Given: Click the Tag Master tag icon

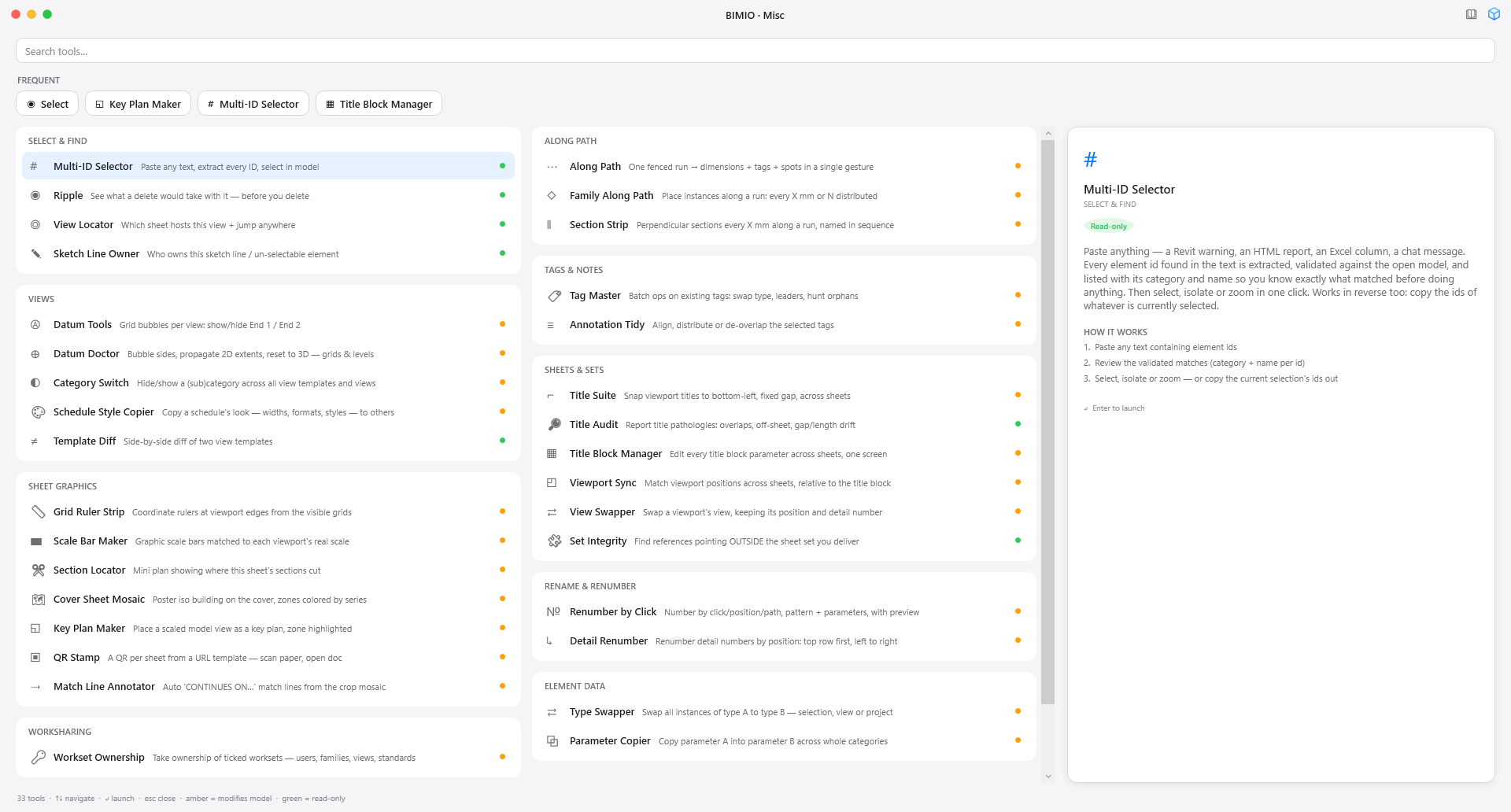Looking at the screenshot, I should click(x=554, y=296).
